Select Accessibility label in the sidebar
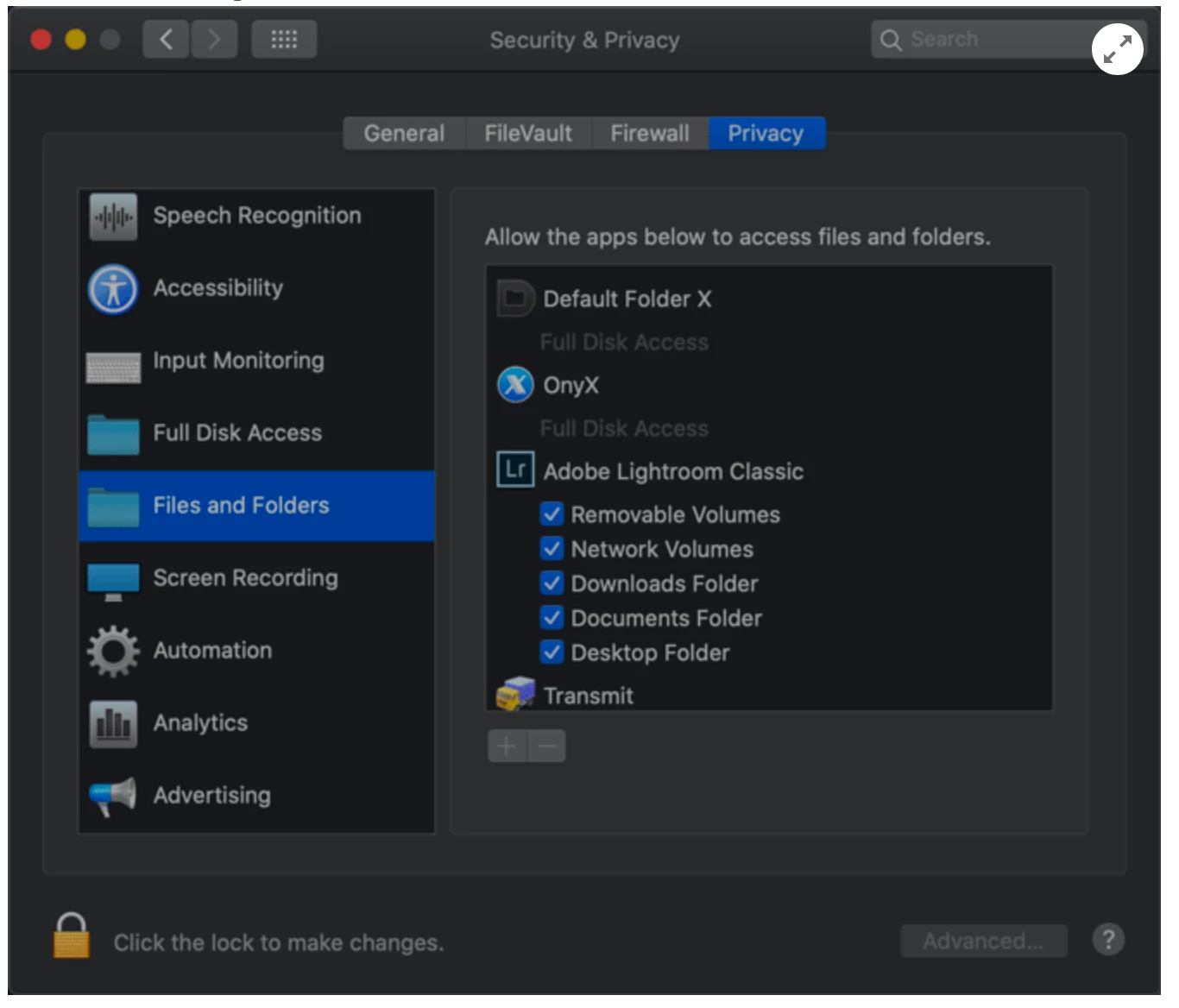1179x1008 pixels. click(218, 288)
